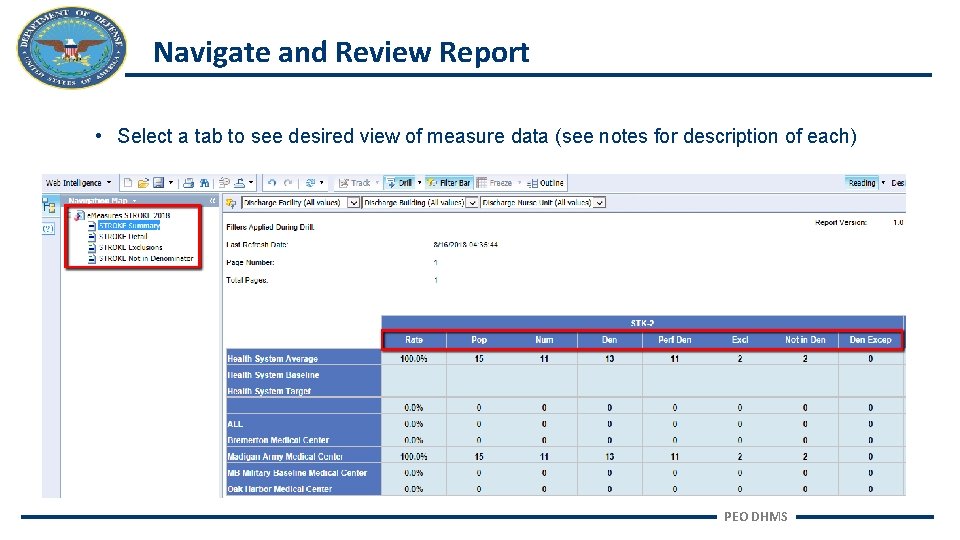Viewport: 960px width, 540px height.
Task: Click the eMeasures STROKE 2018 document icon
Action: click(x=80, y=216)
